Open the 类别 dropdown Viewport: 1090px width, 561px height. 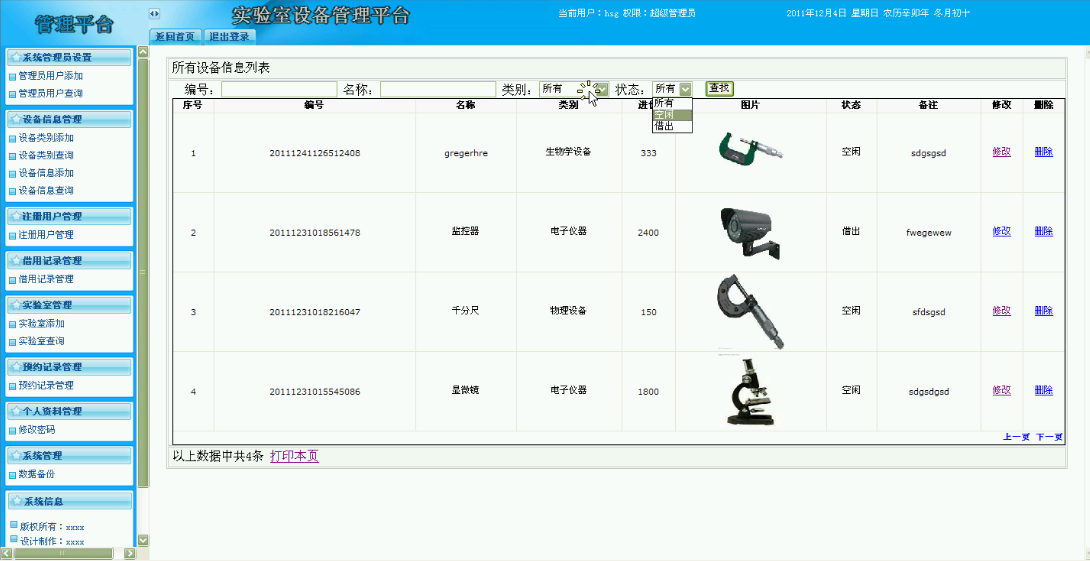(x=574, y=89)
